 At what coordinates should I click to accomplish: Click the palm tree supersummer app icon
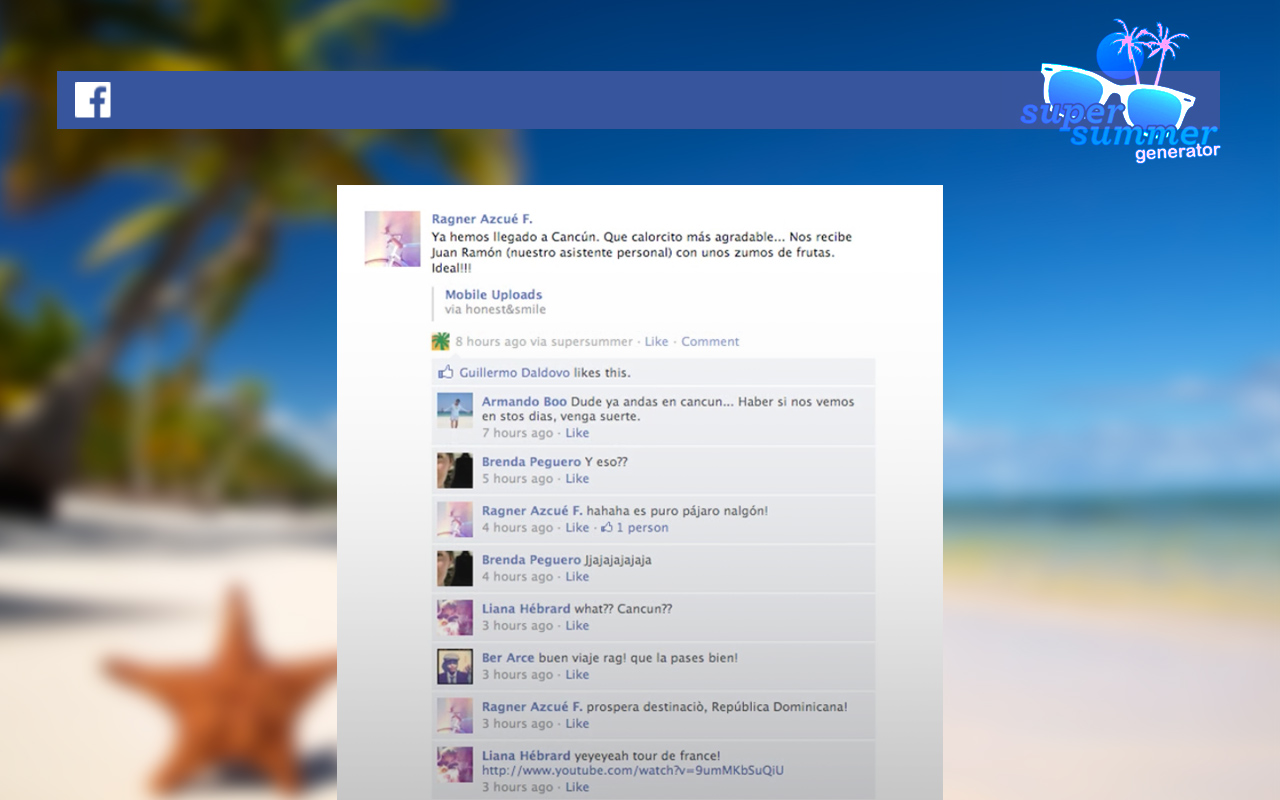click(440, 342)
